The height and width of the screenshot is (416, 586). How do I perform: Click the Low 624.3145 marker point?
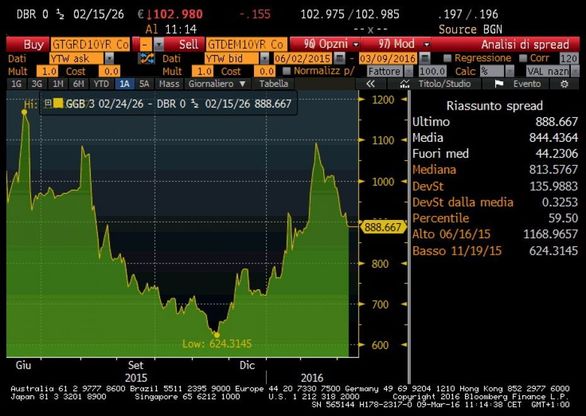pyautogui.click(x=216, y=335)
